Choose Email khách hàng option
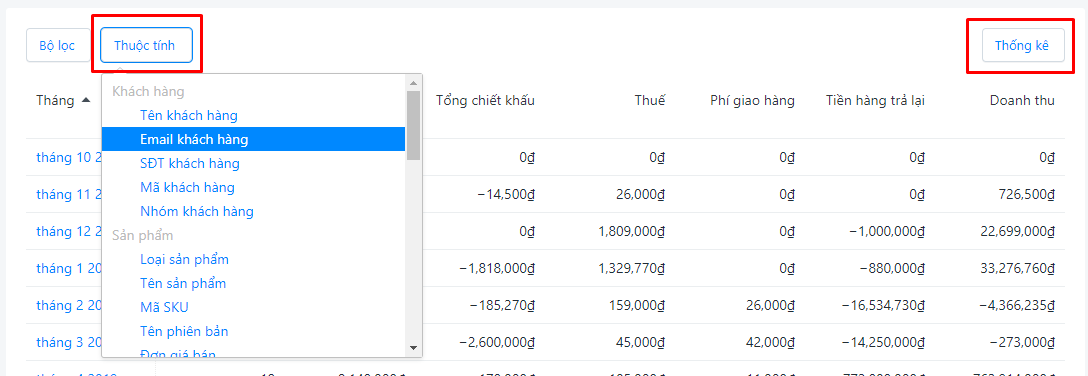This screenshot has height=376, width=1088. [x=253, y=139]
